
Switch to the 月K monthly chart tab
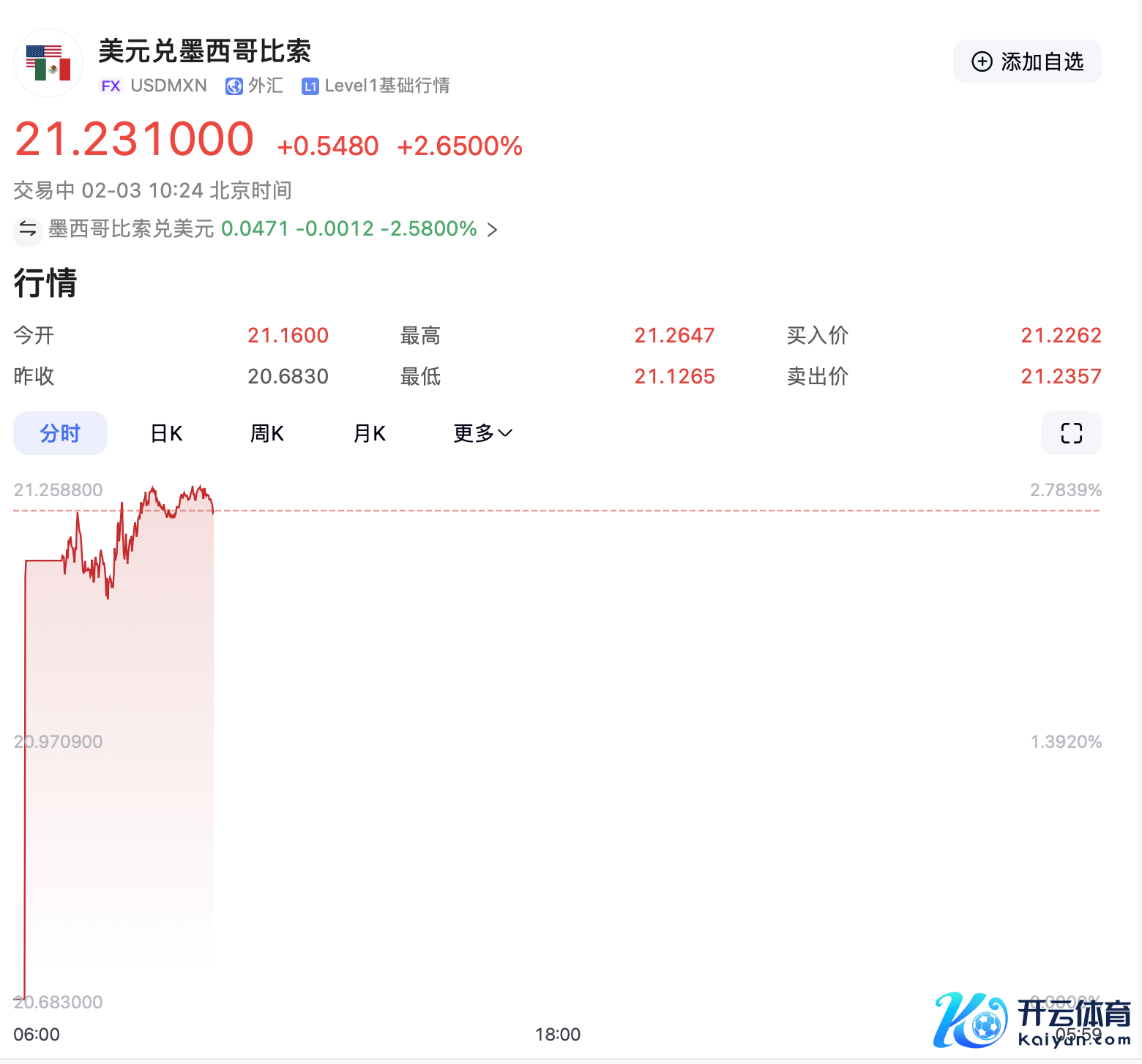(x=369, y=433)
